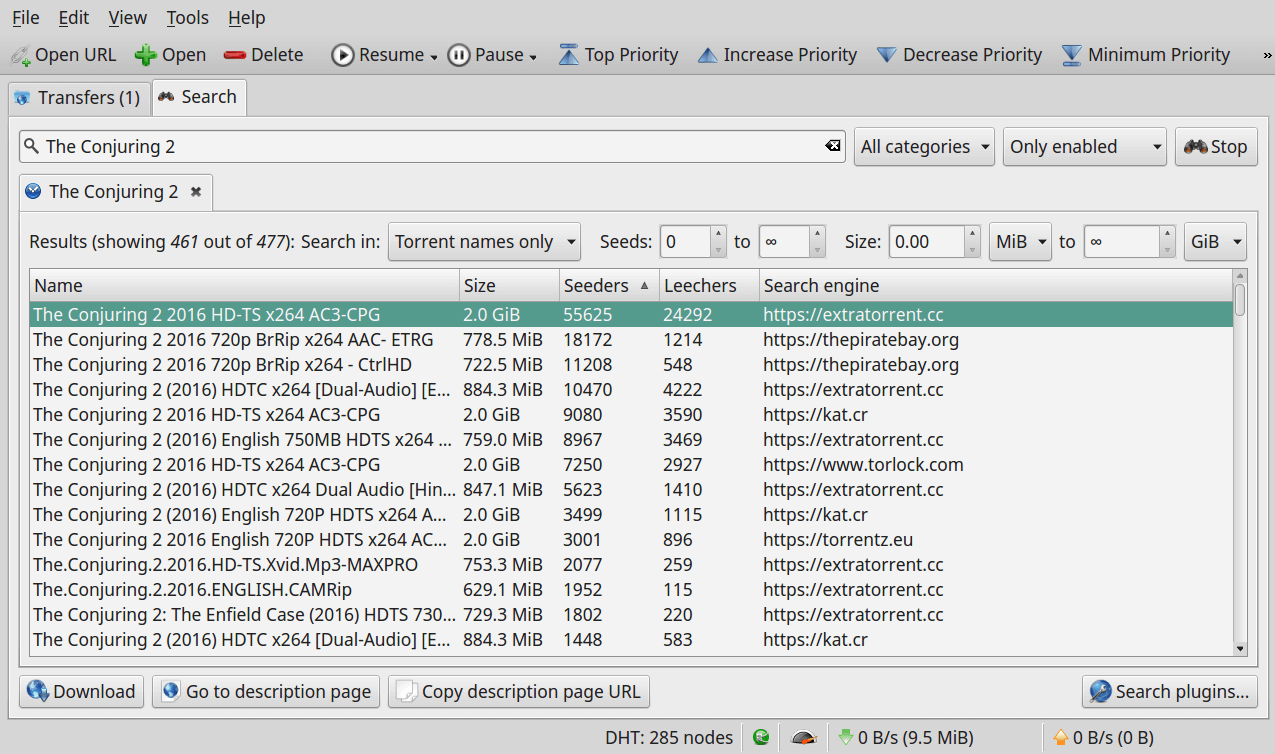Switch to the Transfers (1) tab
Screen dimensions: 1275x754
78,98
